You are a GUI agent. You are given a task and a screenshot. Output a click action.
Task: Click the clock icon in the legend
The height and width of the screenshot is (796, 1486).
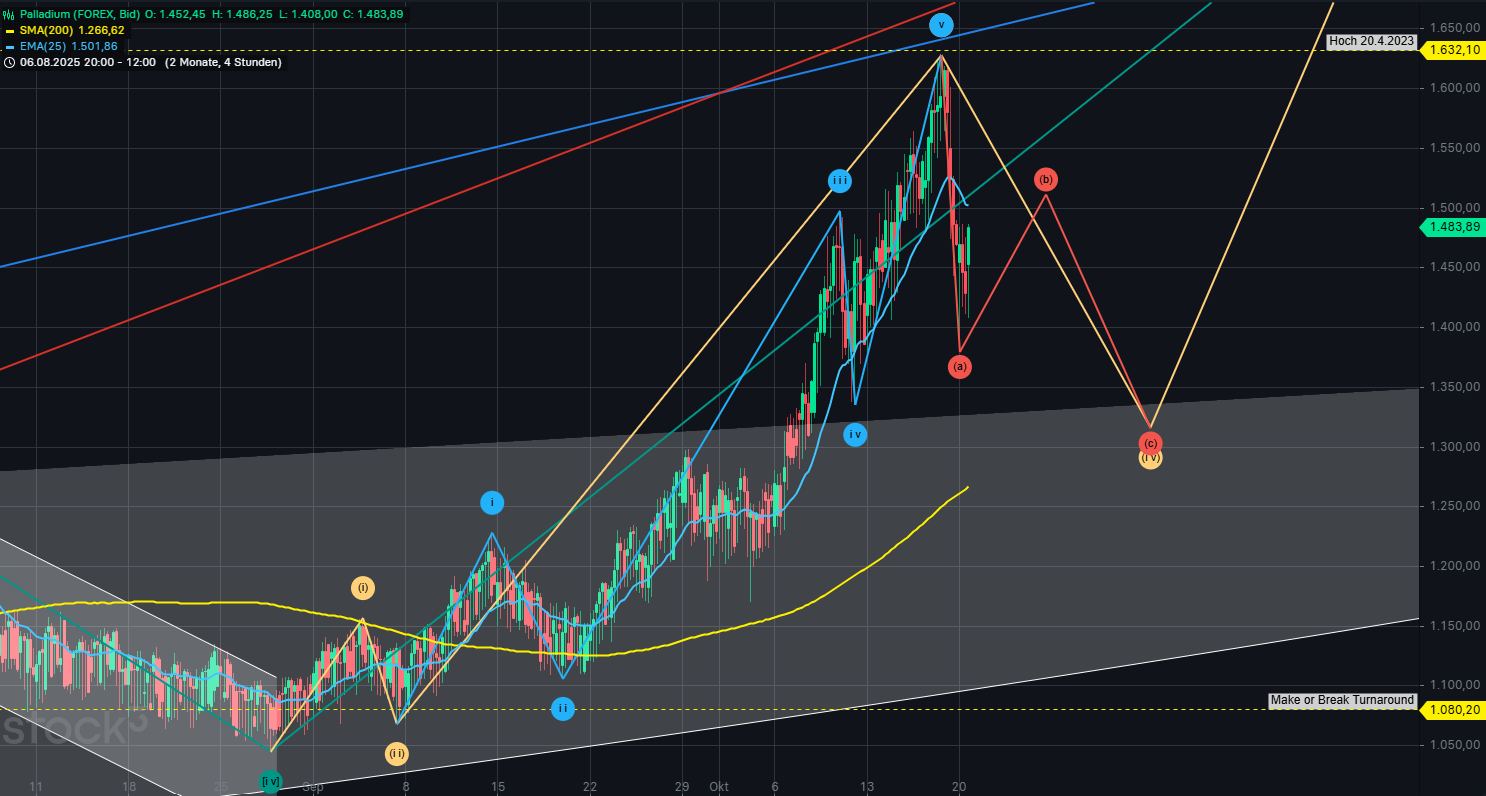9,62
